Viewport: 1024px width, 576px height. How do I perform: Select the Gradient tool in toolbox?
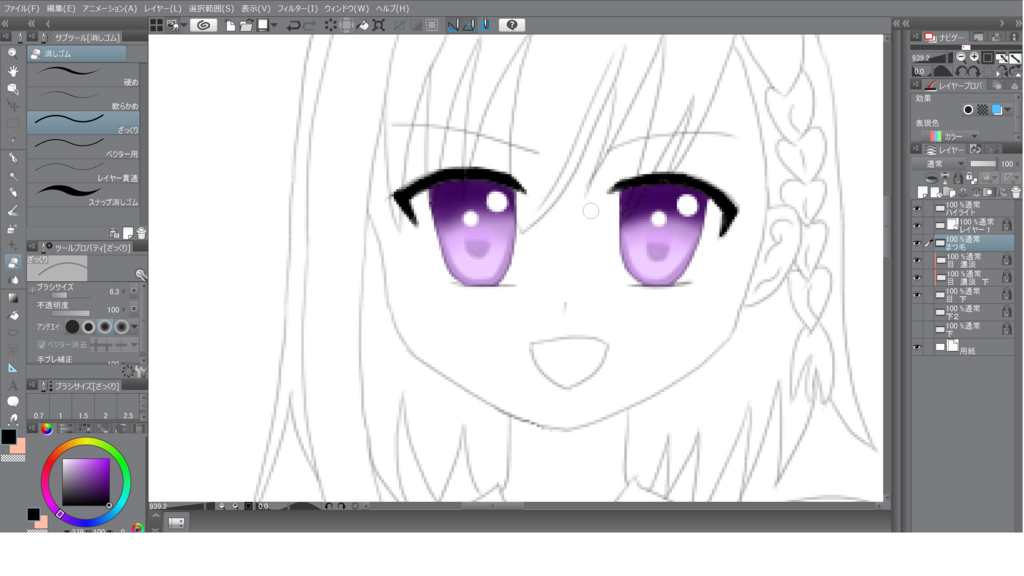12,298
